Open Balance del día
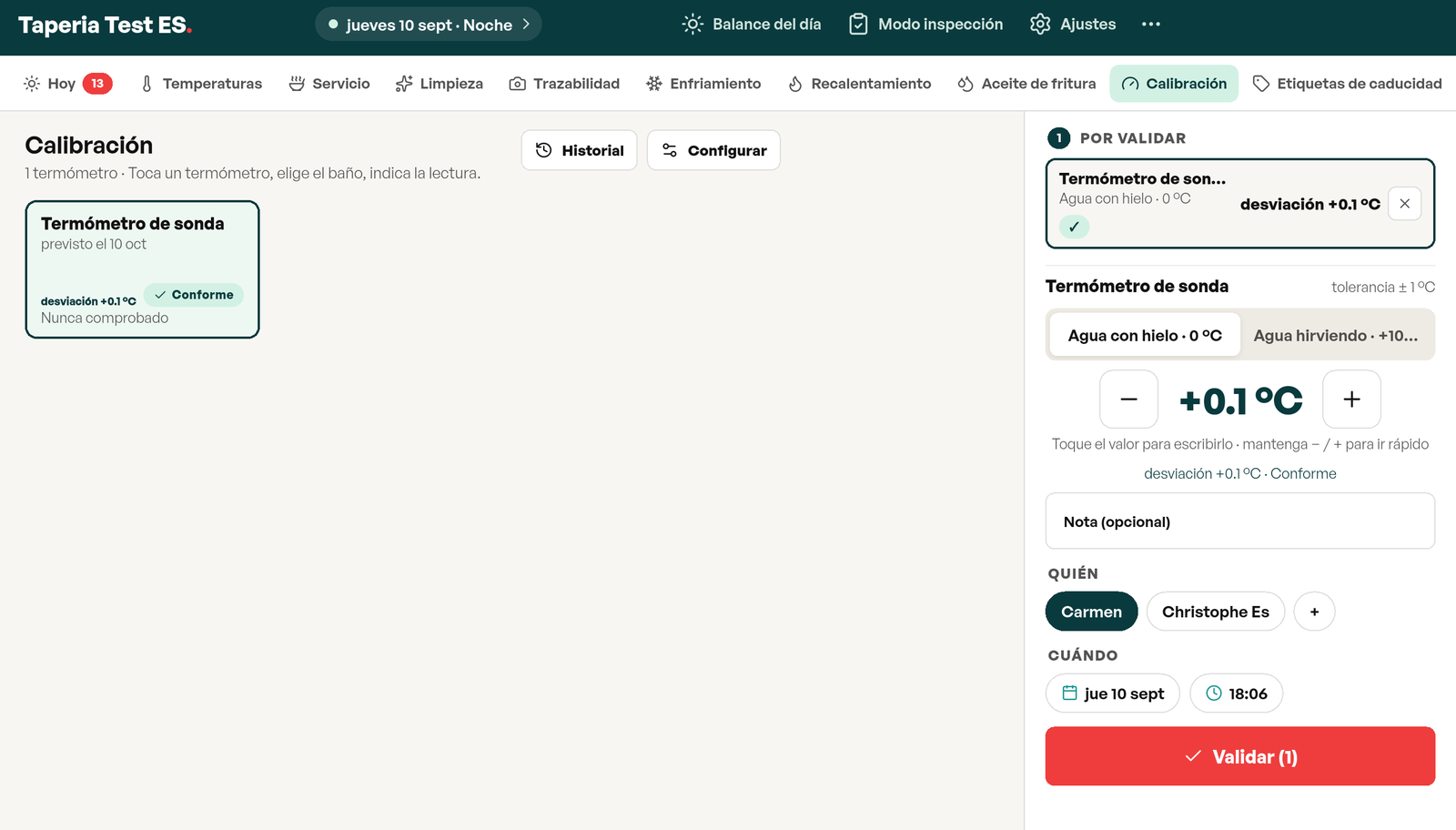Screen dimensions: 1456x830 point(752,25)
